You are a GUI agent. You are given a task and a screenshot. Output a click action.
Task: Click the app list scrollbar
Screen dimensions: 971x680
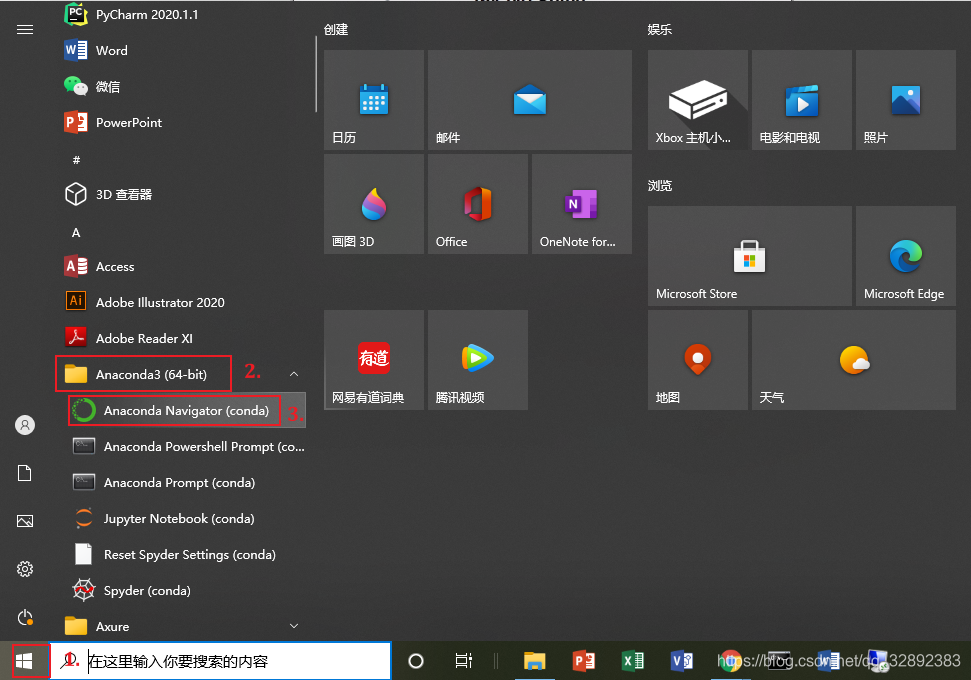(316, 74)
